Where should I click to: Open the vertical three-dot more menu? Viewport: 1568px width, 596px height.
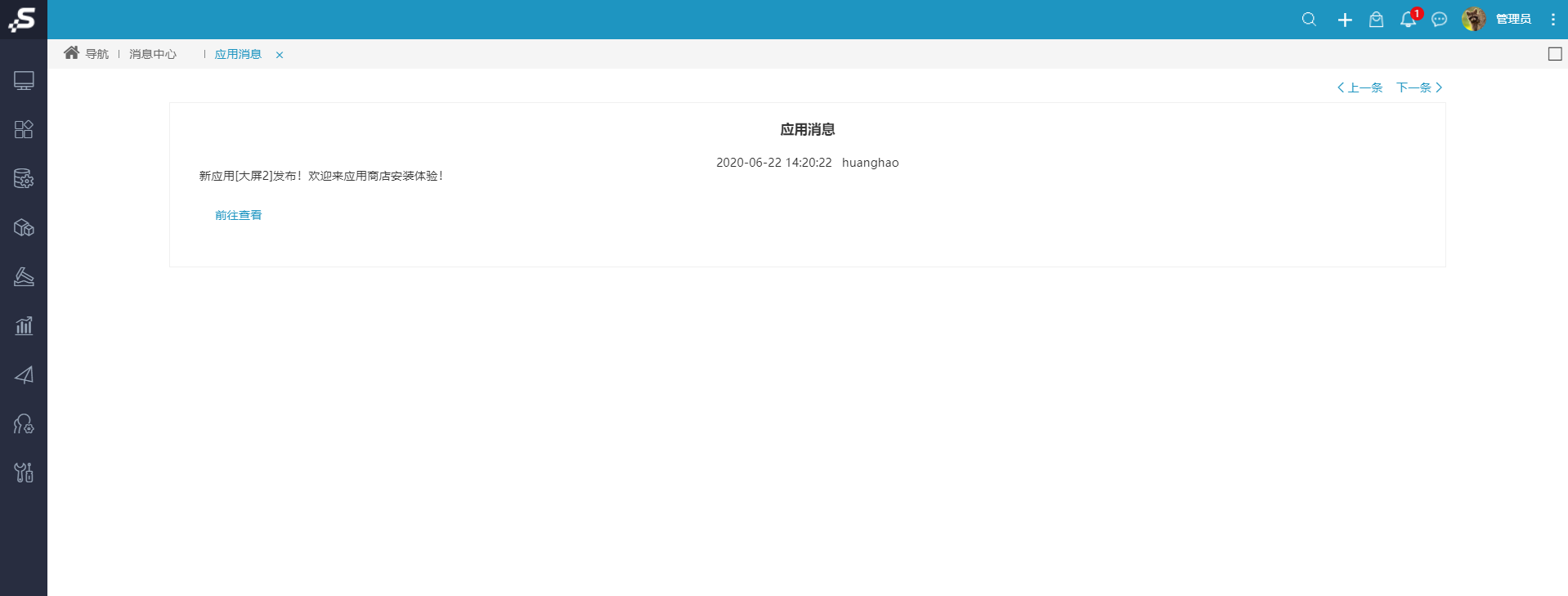tap(1553, 19)
